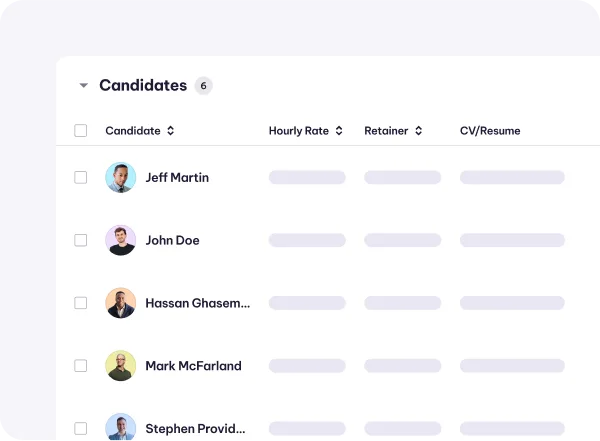Image resolution: width=600 pixels, height=441 pixels.
Task: Click Jeff Martin's avatar photo
Action: coord(120,178)
